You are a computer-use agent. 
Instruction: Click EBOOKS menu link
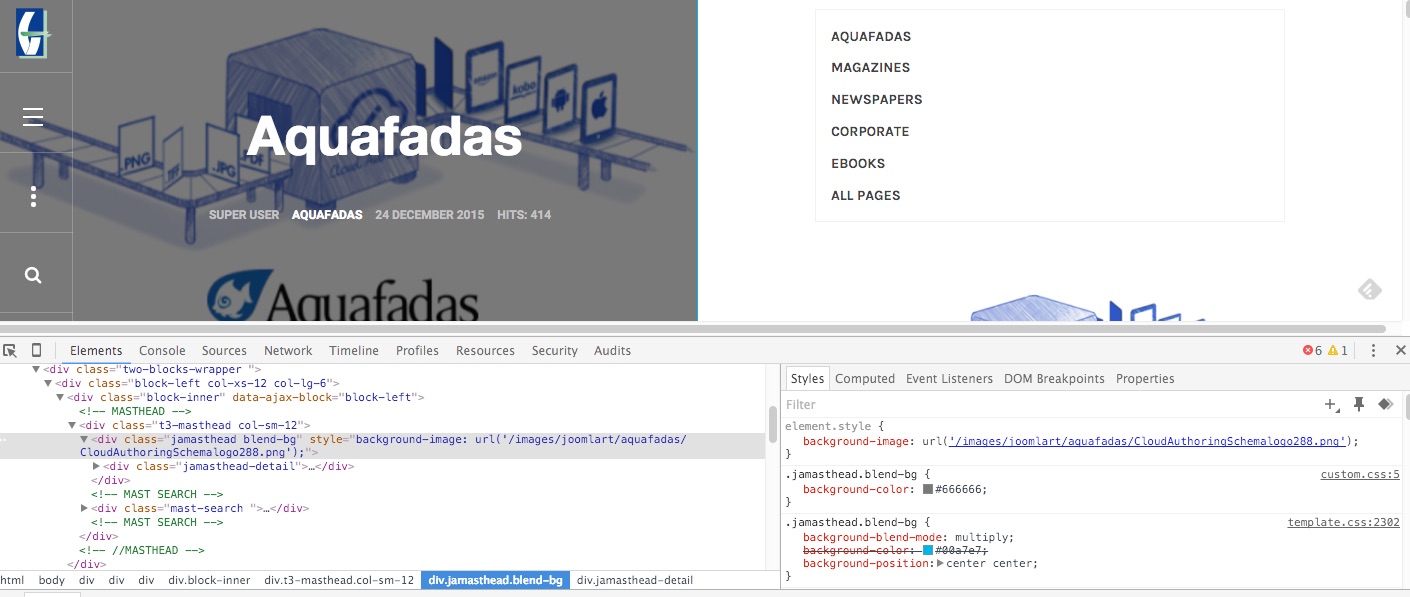click(x=858, y=164)
